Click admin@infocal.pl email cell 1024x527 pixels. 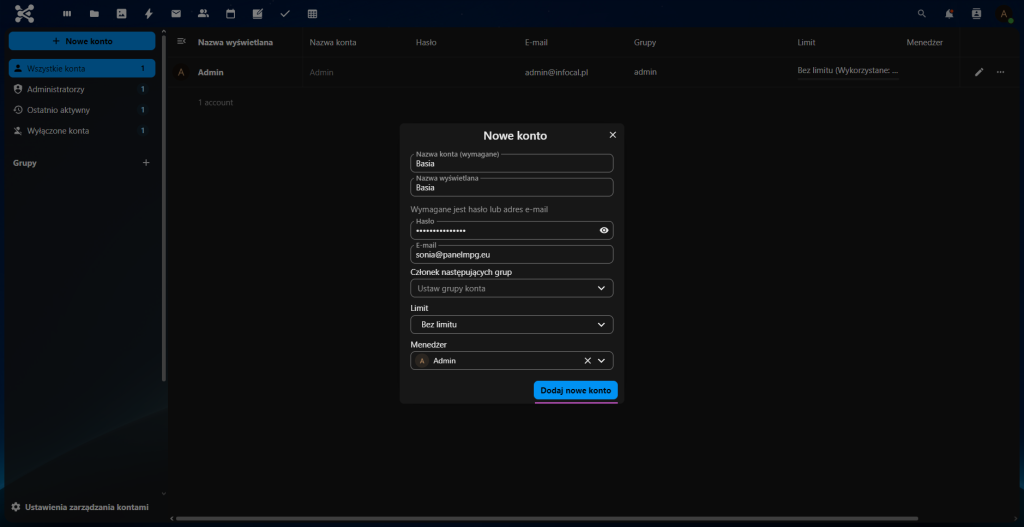click(x=556, y=72)
